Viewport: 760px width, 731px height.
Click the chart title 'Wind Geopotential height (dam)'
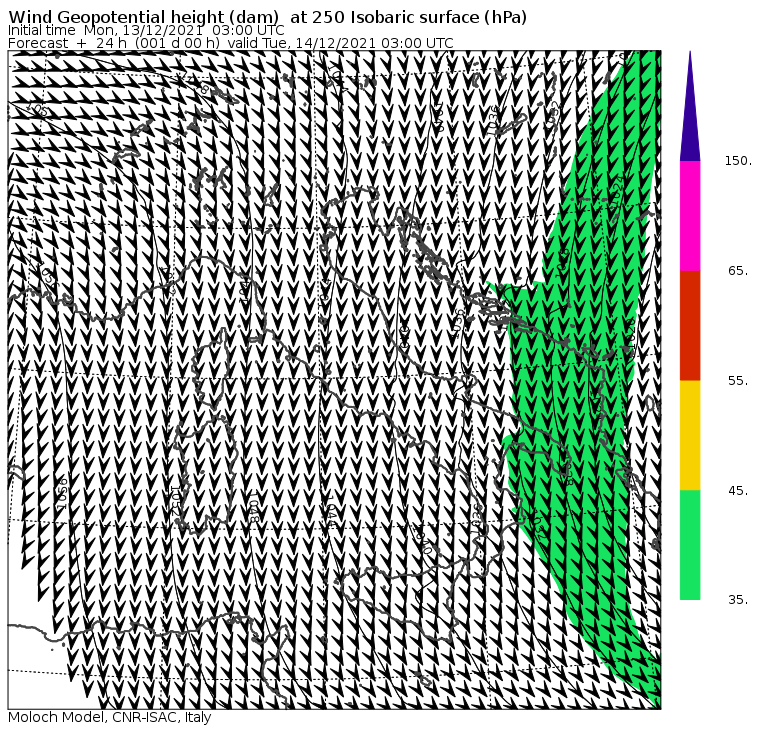click(x=143, y=17)
